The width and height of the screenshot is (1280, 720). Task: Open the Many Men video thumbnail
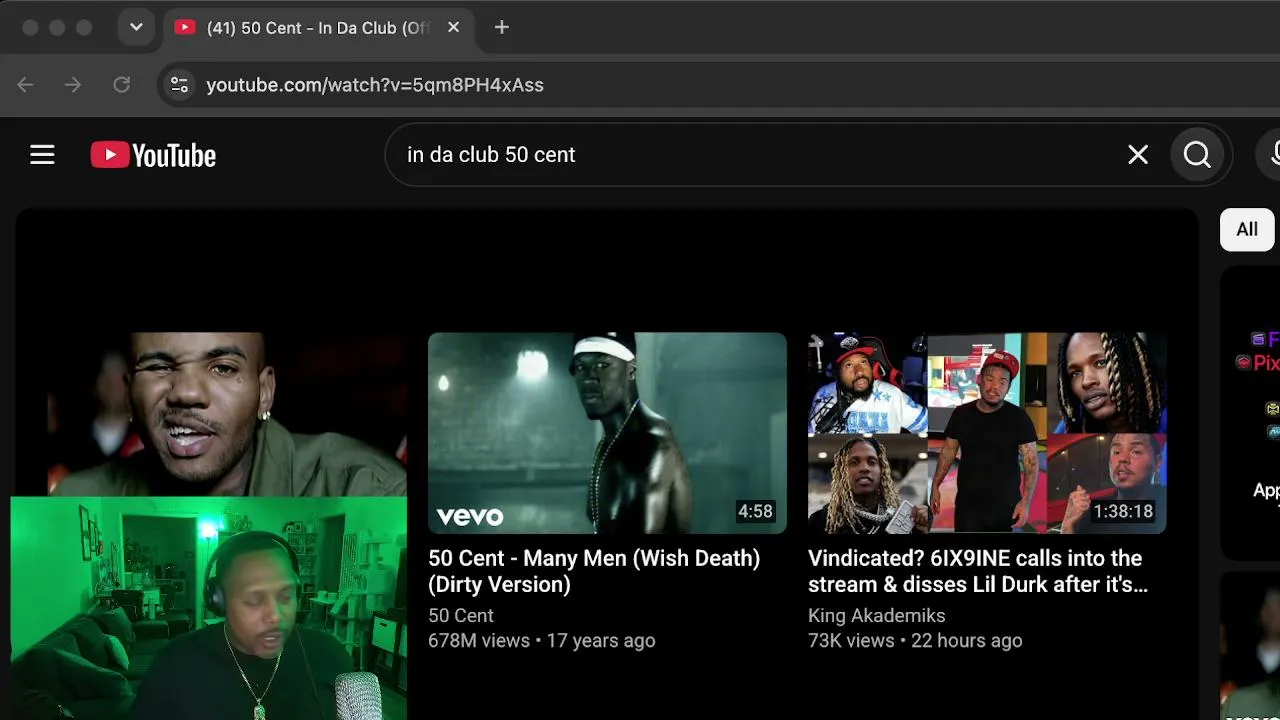coord(607,433)
